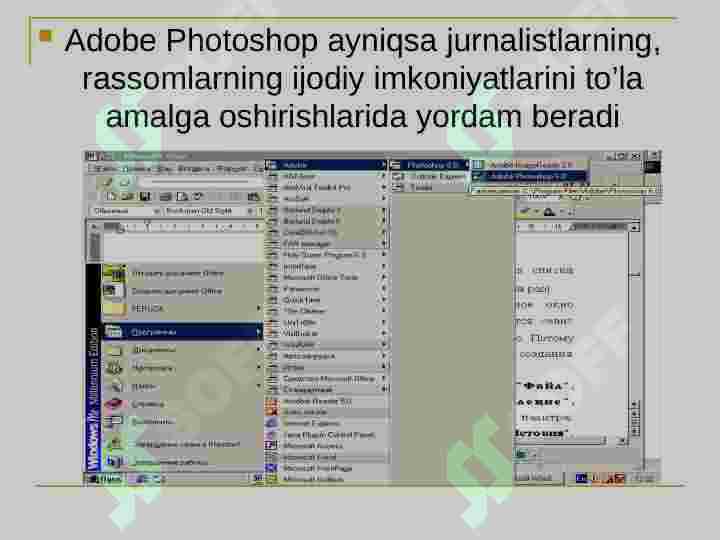Click the system tray keyboard language indicator
This screenshot has width=720, height=540.
click(x=581, y=478)
